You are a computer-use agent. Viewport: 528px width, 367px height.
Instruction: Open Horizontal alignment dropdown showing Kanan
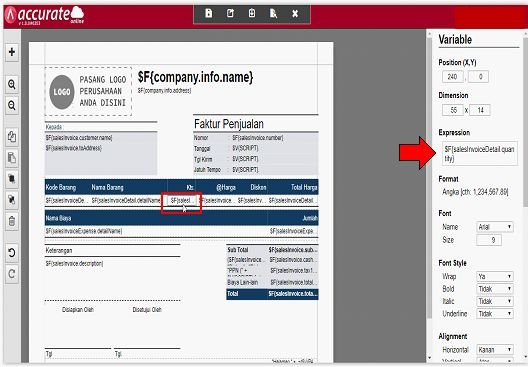[495, 350]
